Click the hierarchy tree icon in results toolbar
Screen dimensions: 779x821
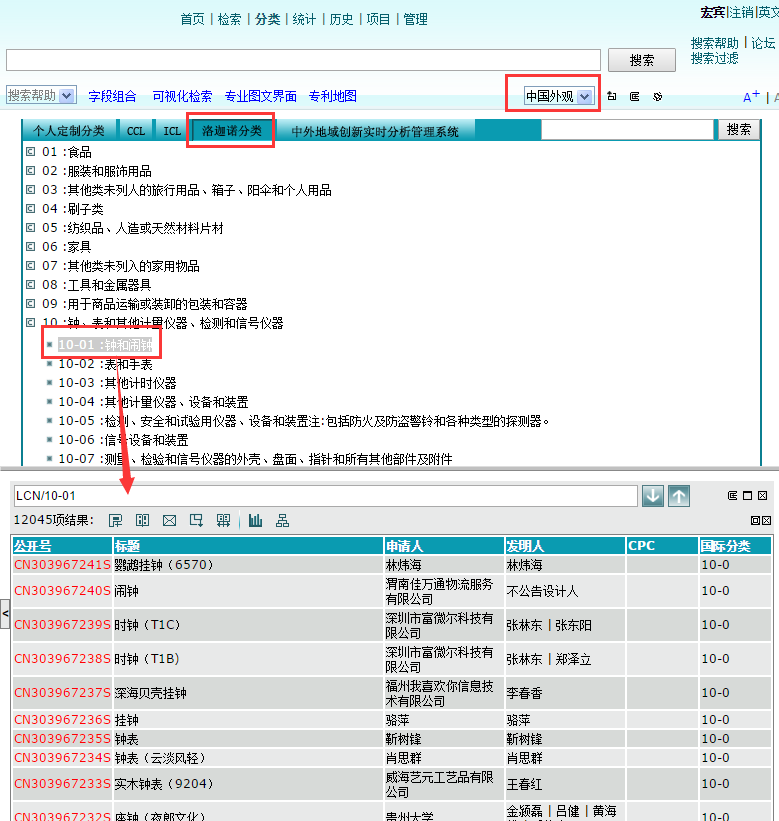pos(283,520)
